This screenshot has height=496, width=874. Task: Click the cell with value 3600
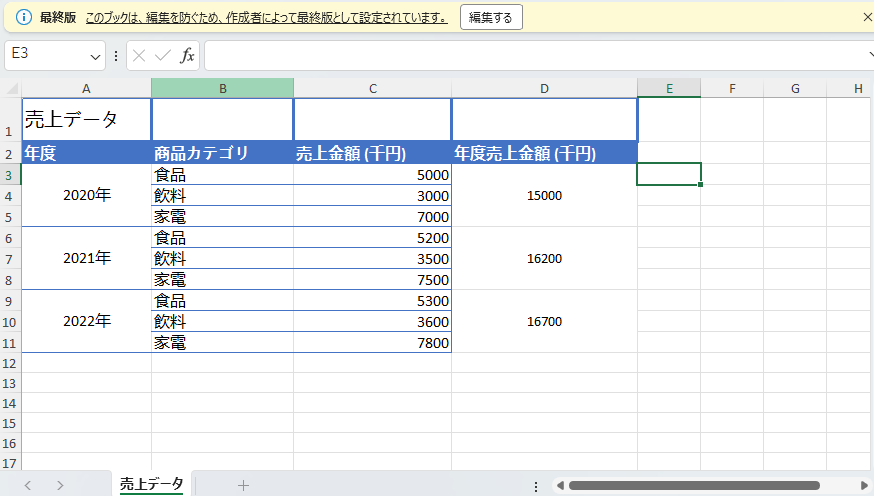coord(372,322)
